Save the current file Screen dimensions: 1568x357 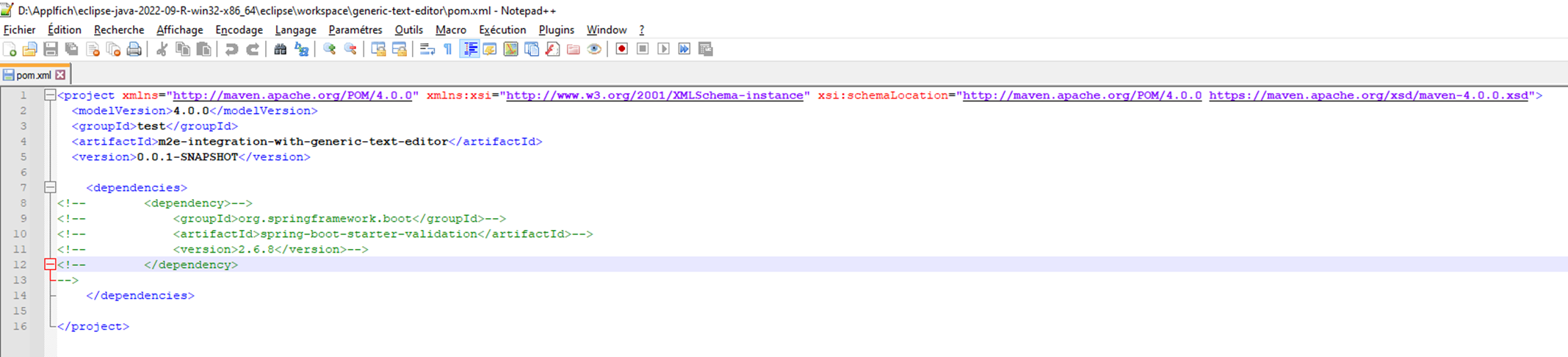[51, 49]
